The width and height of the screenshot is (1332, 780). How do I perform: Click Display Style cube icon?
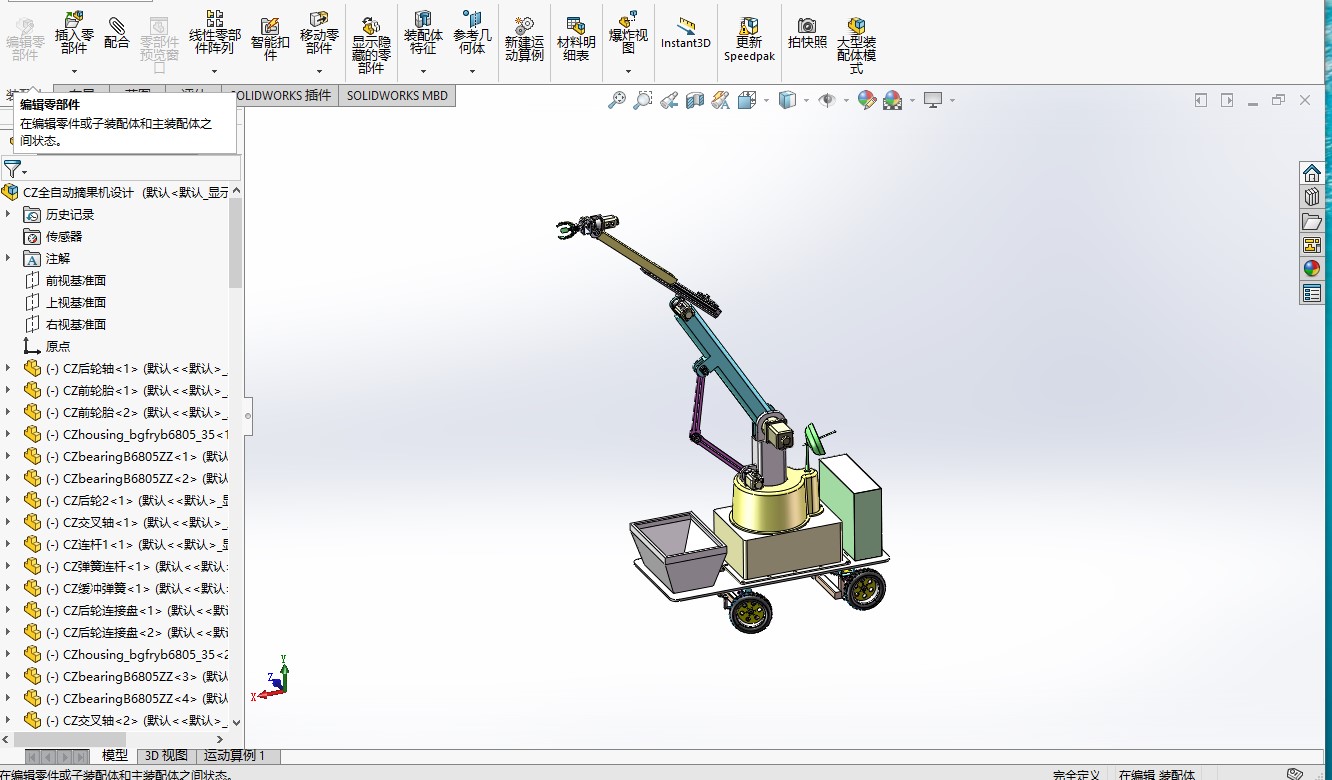click(x=787, y=100)
